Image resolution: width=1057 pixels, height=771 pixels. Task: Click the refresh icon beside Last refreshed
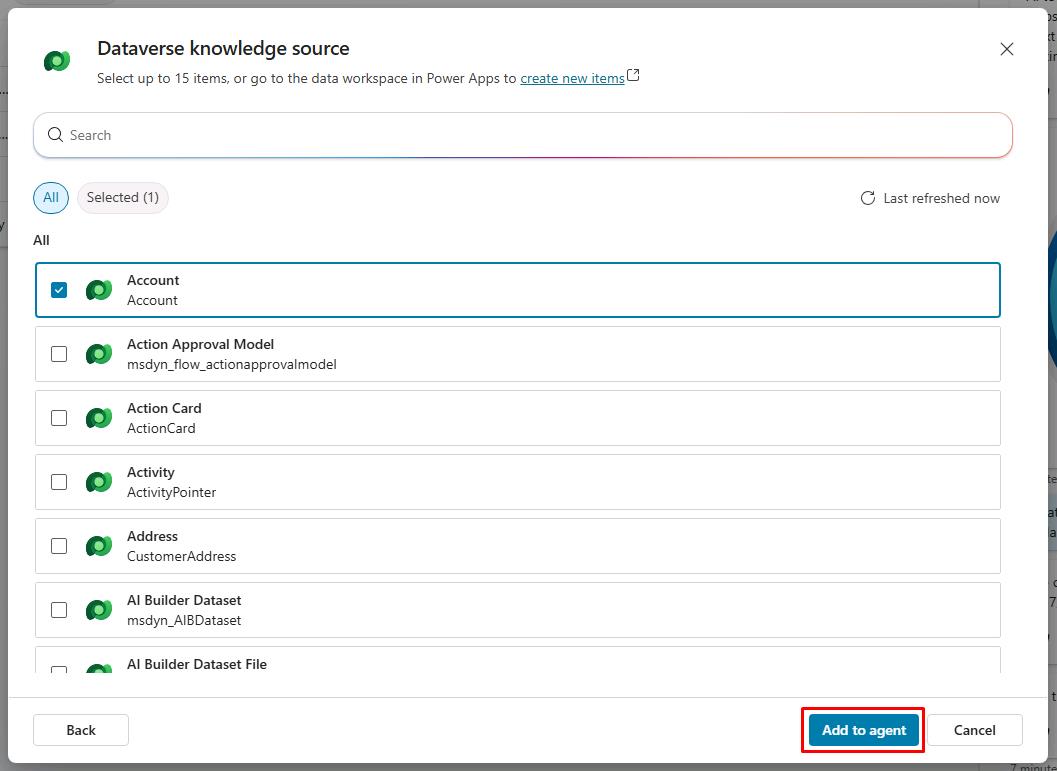(868, 198)
